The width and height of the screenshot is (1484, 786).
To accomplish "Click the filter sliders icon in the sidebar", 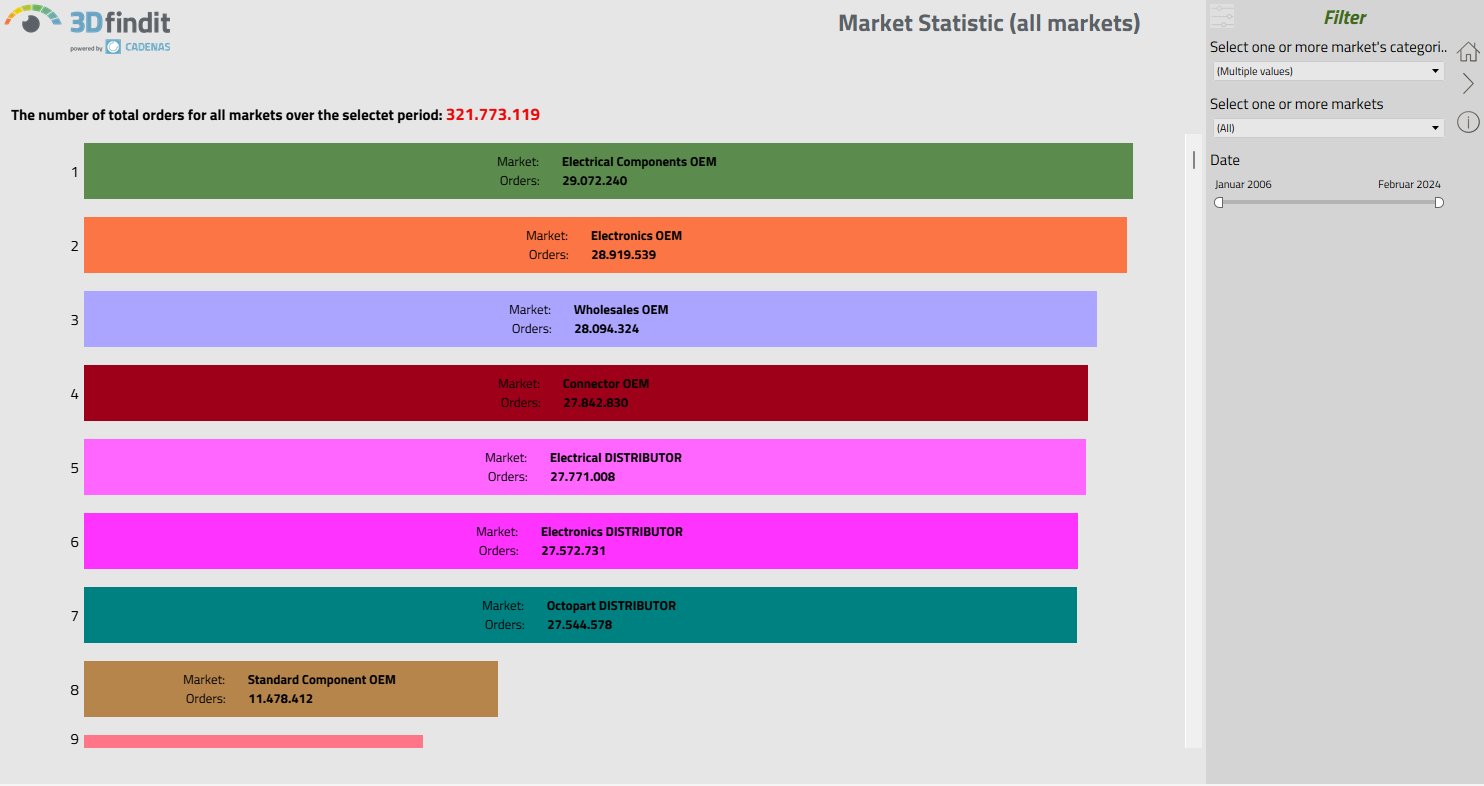I will click(x=1221, y=15).
